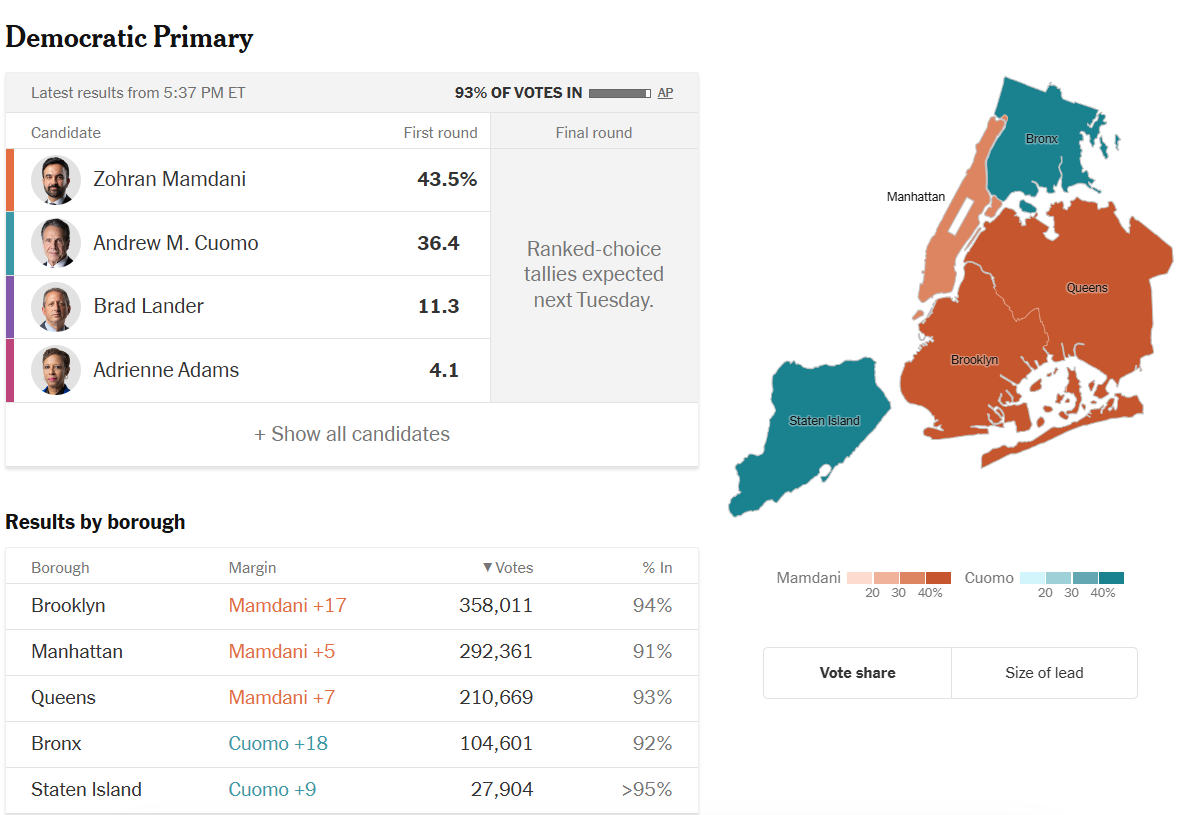1187x815 pixels.
Task: Click the Ranked-choice tallies expected message
Action: coord(594,275)
